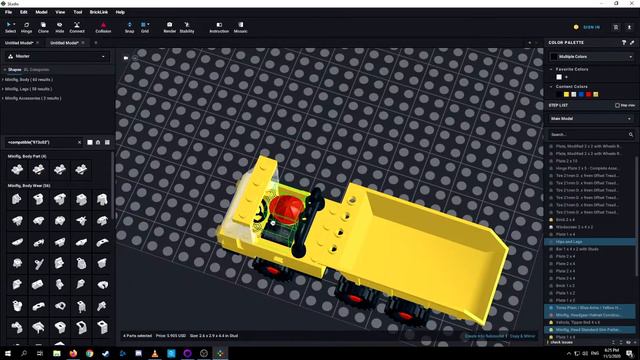Open the Instruction maker
The image size is (640, 360).
point(219,27)
